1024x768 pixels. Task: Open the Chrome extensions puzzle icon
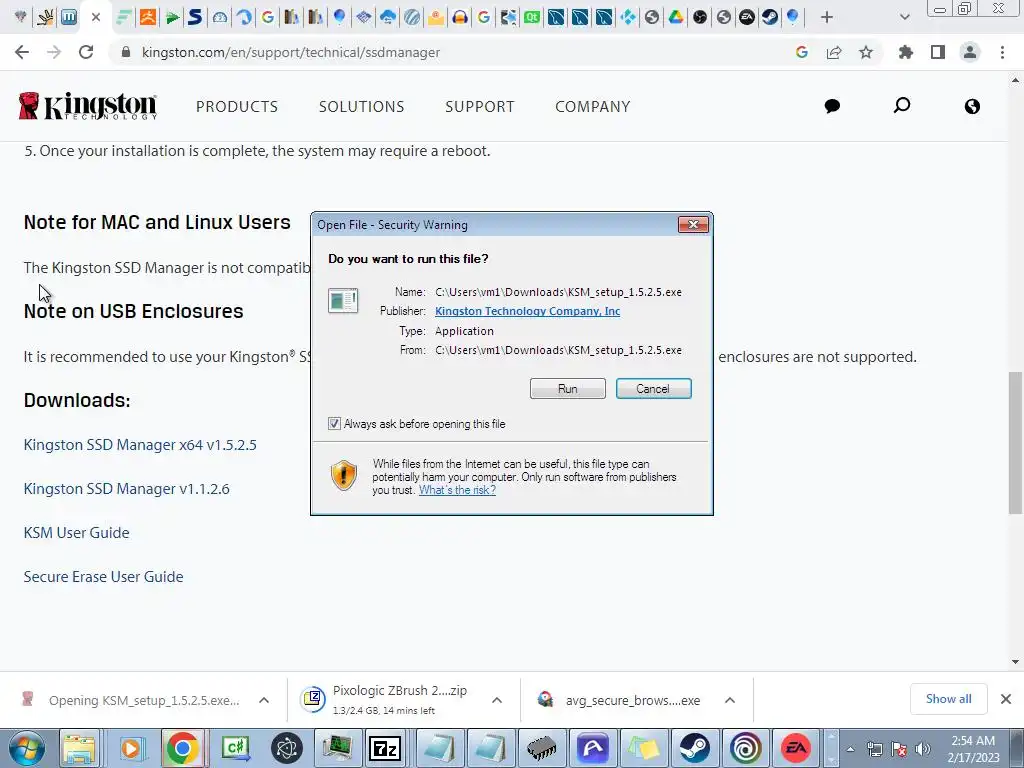[906, 52]
